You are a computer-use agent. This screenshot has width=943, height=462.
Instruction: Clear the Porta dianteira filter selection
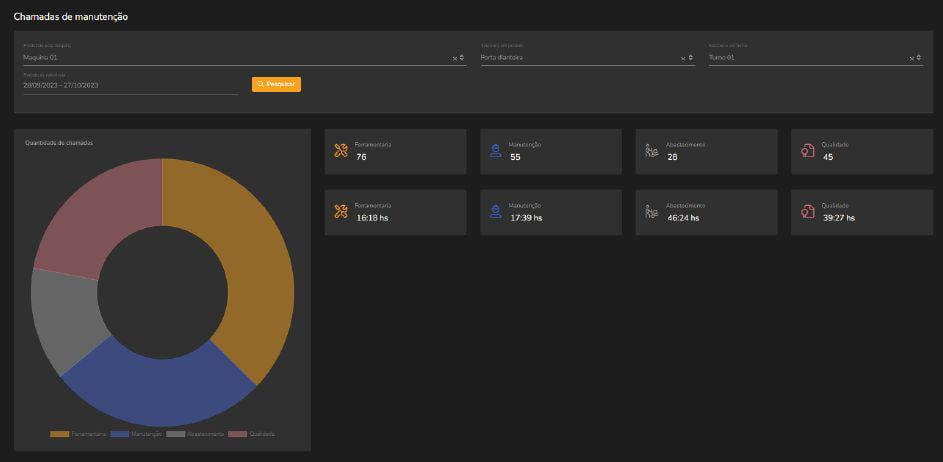(684, 58)
